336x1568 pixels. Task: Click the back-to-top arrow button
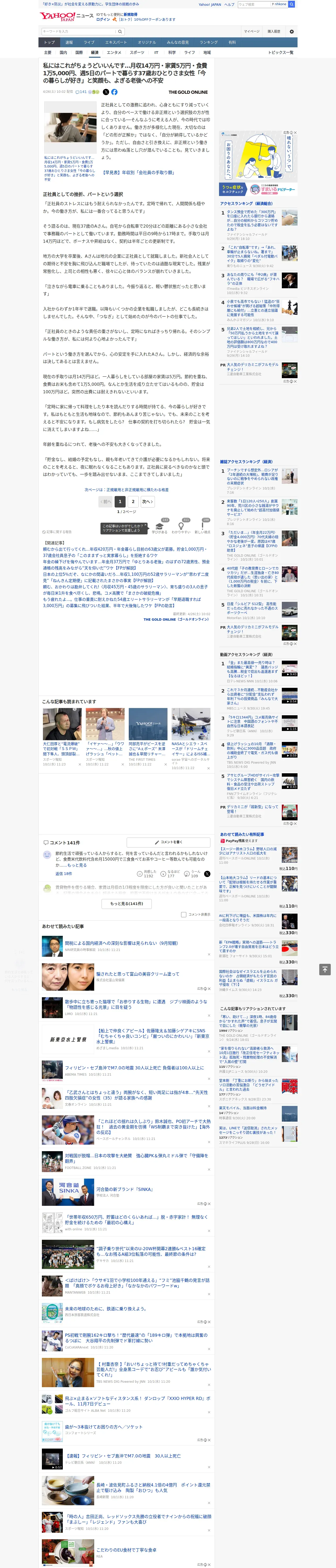click(x=325, y=969)
